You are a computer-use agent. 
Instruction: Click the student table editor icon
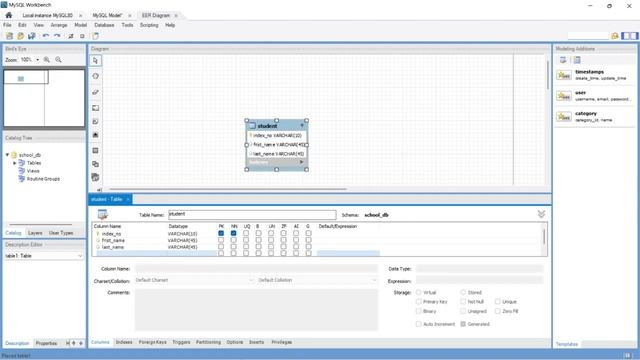click(x=103, y=214)
